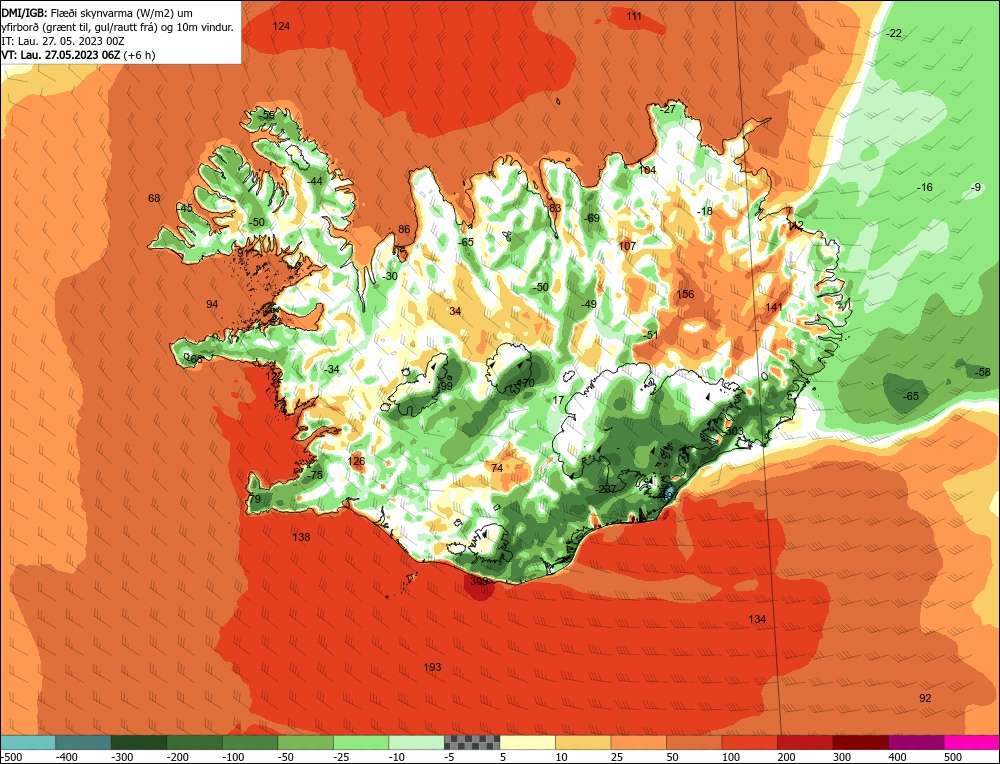Click the value -51 on the map

(x=650, y=335)
